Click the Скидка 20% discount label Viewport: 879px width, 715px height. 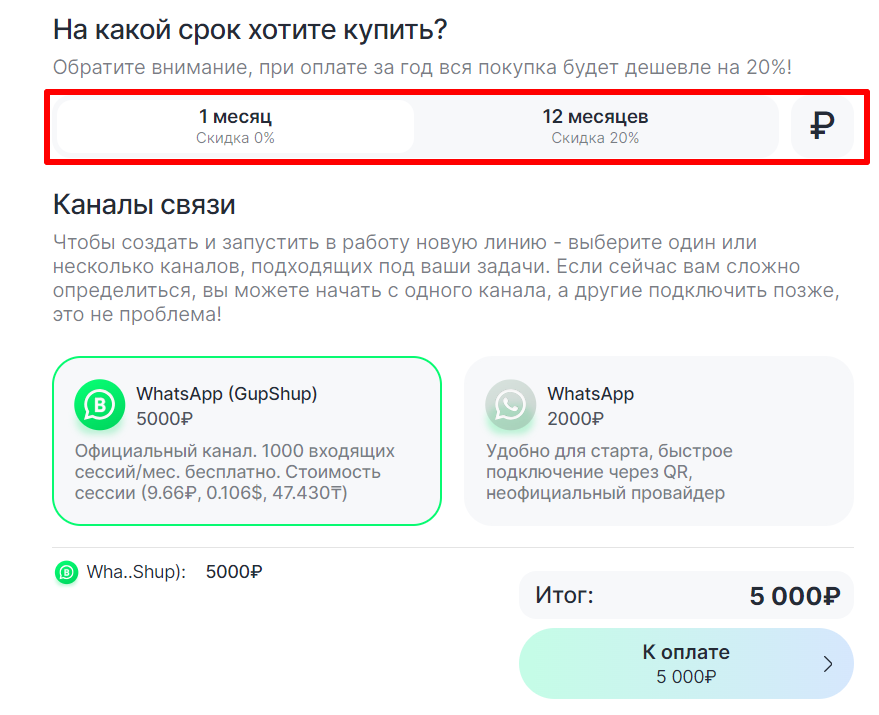[x=595, y=138]
